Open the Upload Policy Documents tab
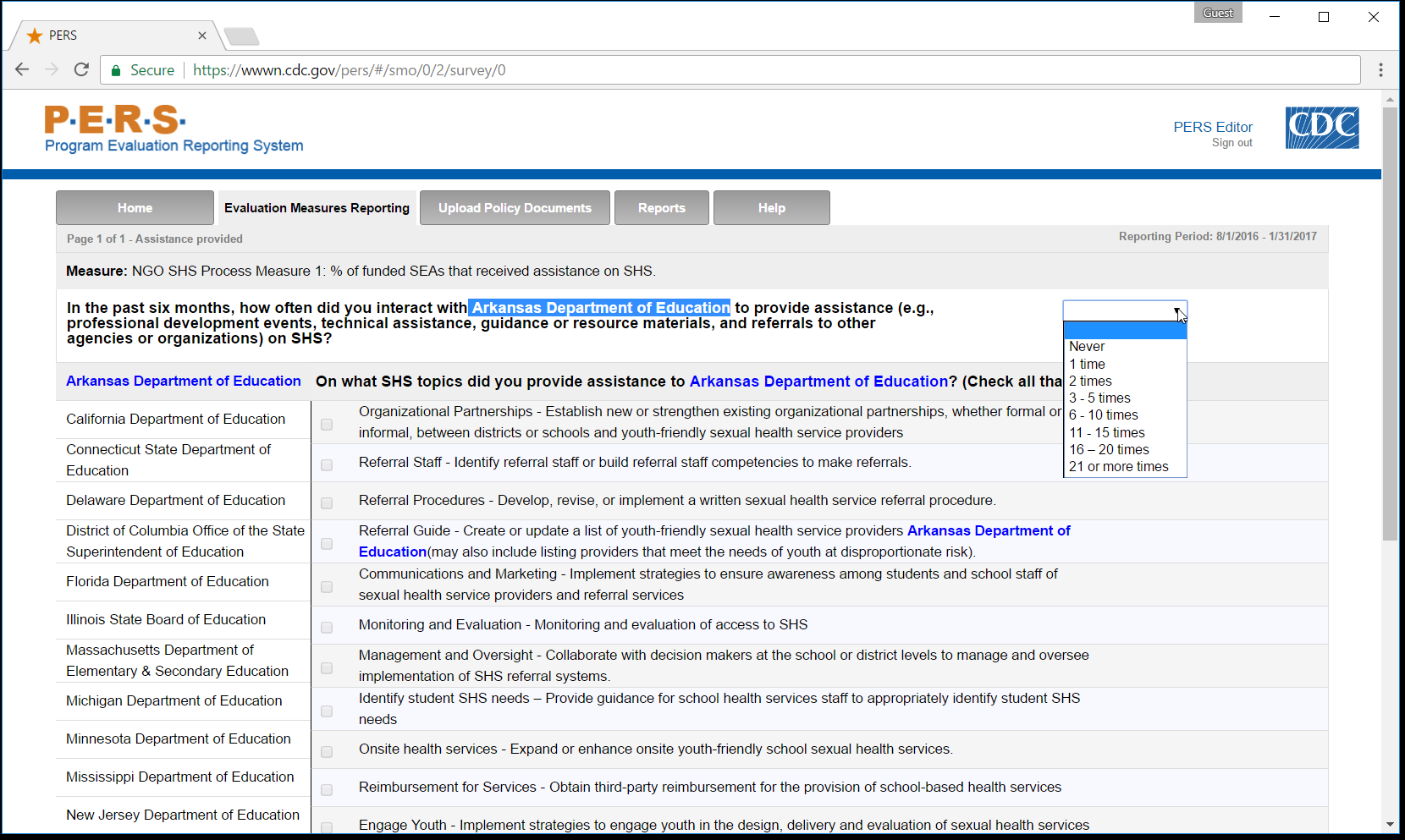Image resolution: width=1405 pixels, height=840 pixels. [x=515, y=208]
